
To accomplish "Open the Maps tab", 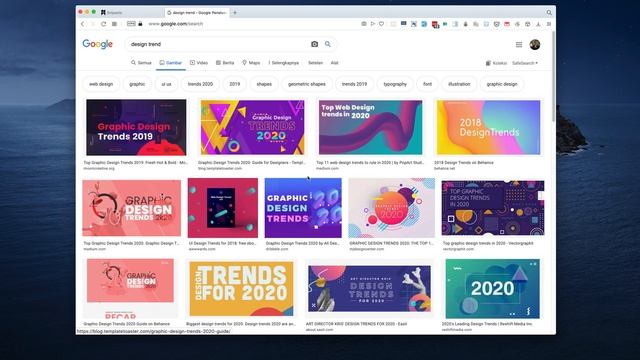I will click(251, 63).
